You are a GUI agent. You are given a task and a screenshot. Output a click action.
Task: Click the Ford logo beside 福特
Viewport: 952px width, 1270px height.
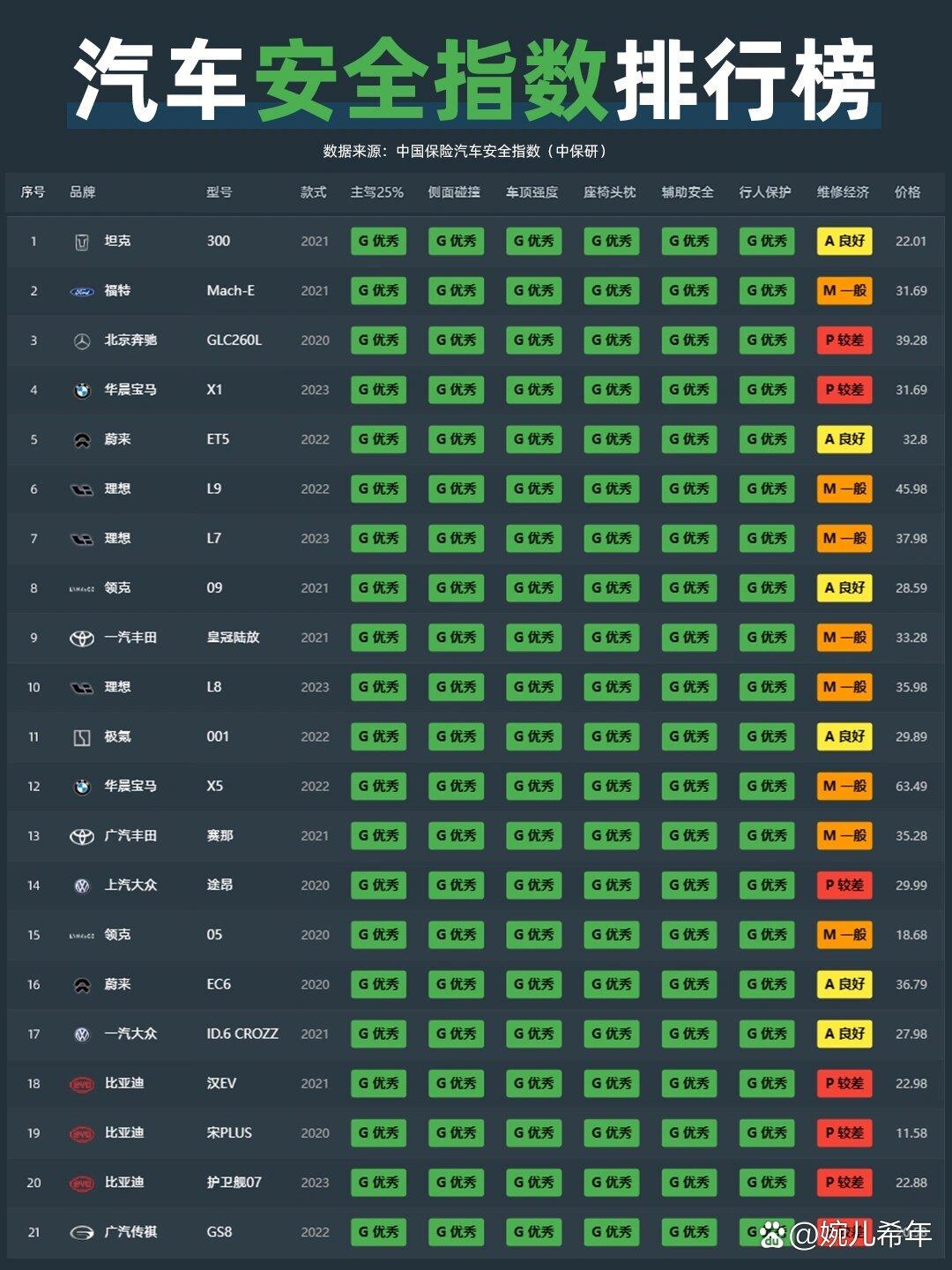pyautogui.click(x=82, y=291)
